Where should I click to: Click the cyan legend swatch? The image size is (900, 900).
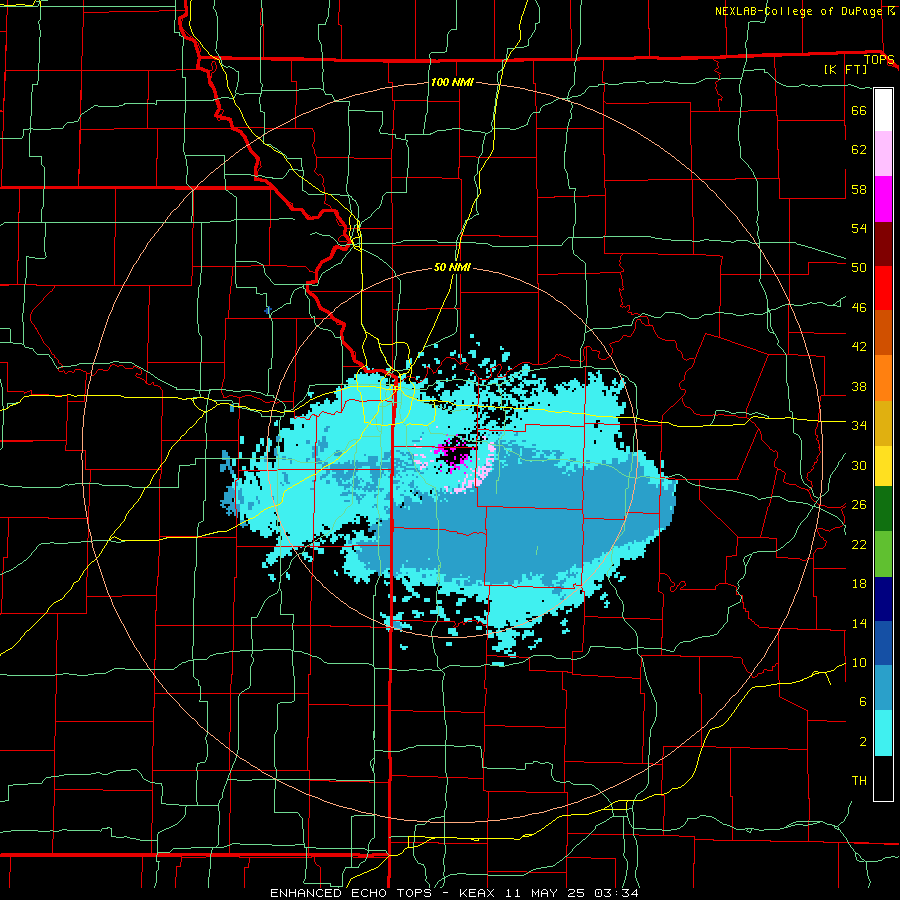883,733
